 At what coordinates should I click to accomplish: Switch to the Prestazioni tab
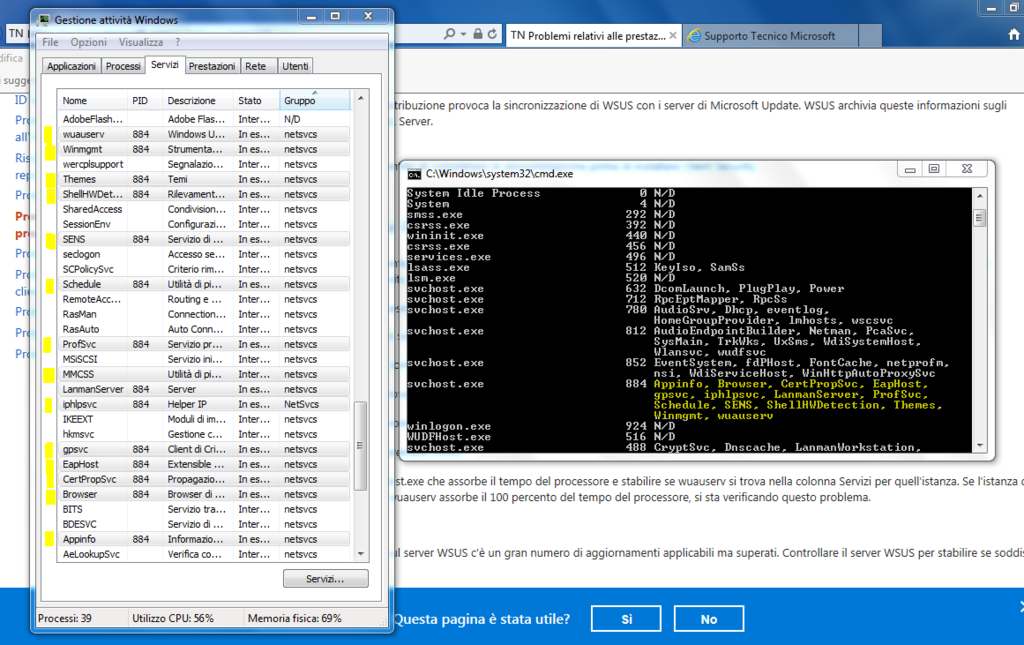coord(212,66)
